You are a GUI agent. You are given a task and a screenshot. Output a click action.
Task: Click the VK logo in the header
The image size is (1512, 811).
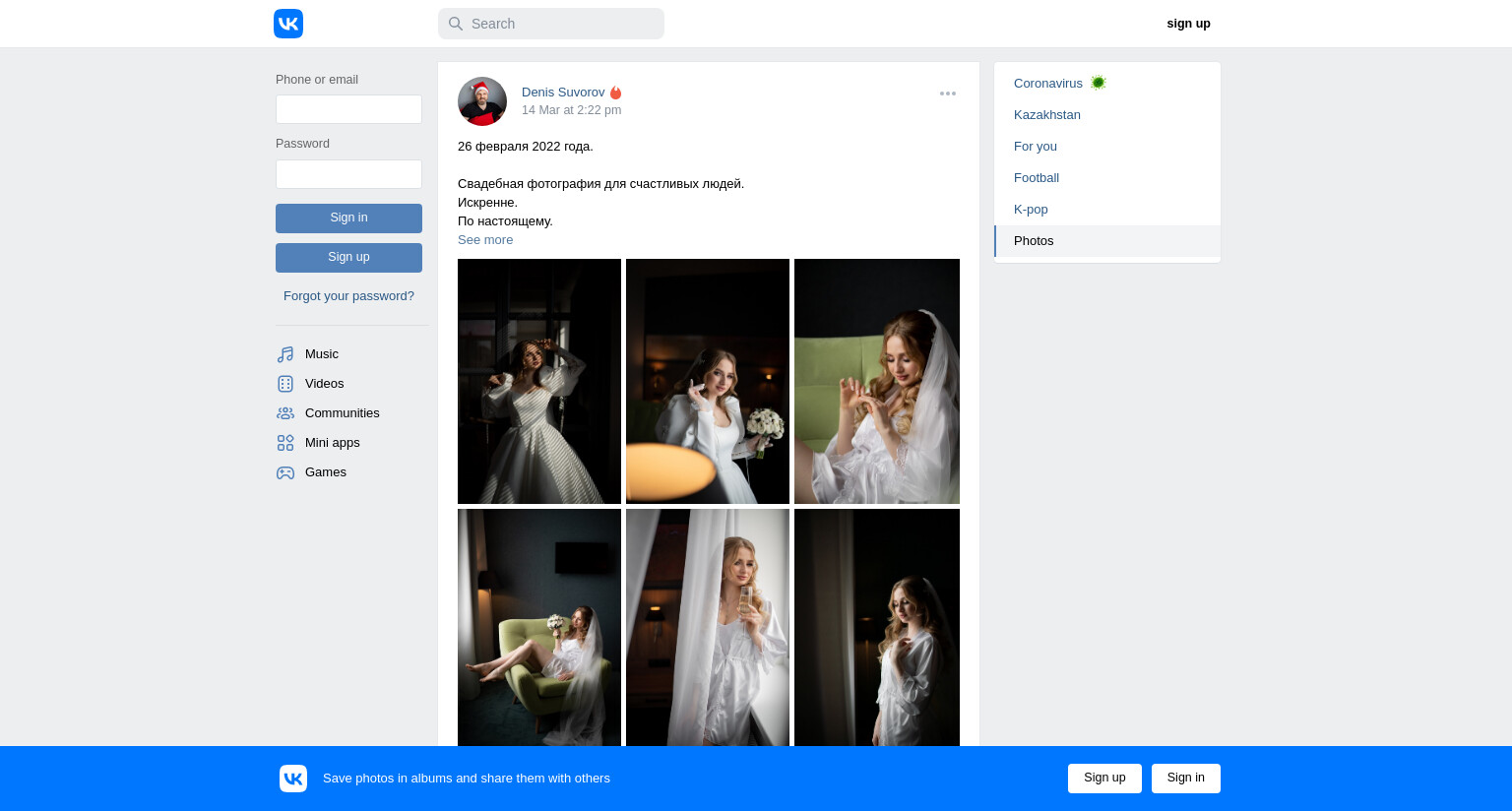coord(288,24)
